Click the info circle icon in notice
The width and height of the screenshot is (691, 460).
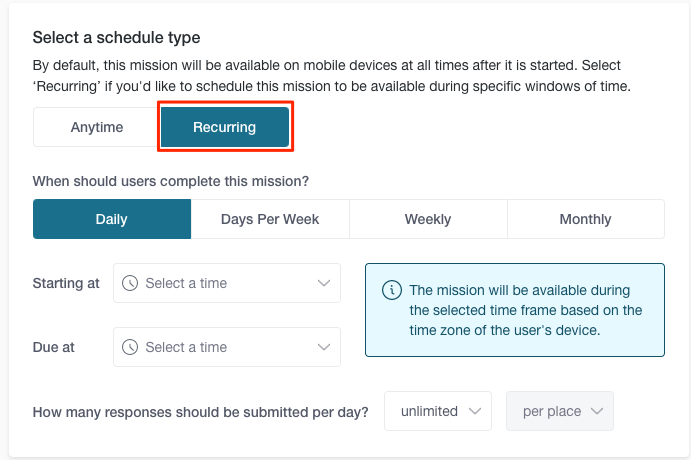pos(392,290)
